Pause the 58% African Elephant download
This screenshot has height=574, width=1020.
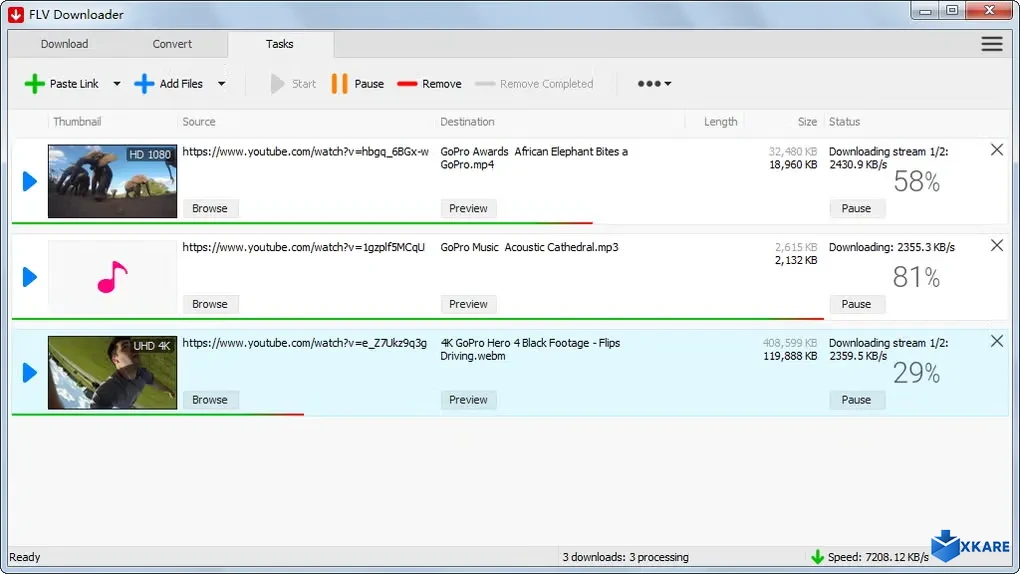856,208
